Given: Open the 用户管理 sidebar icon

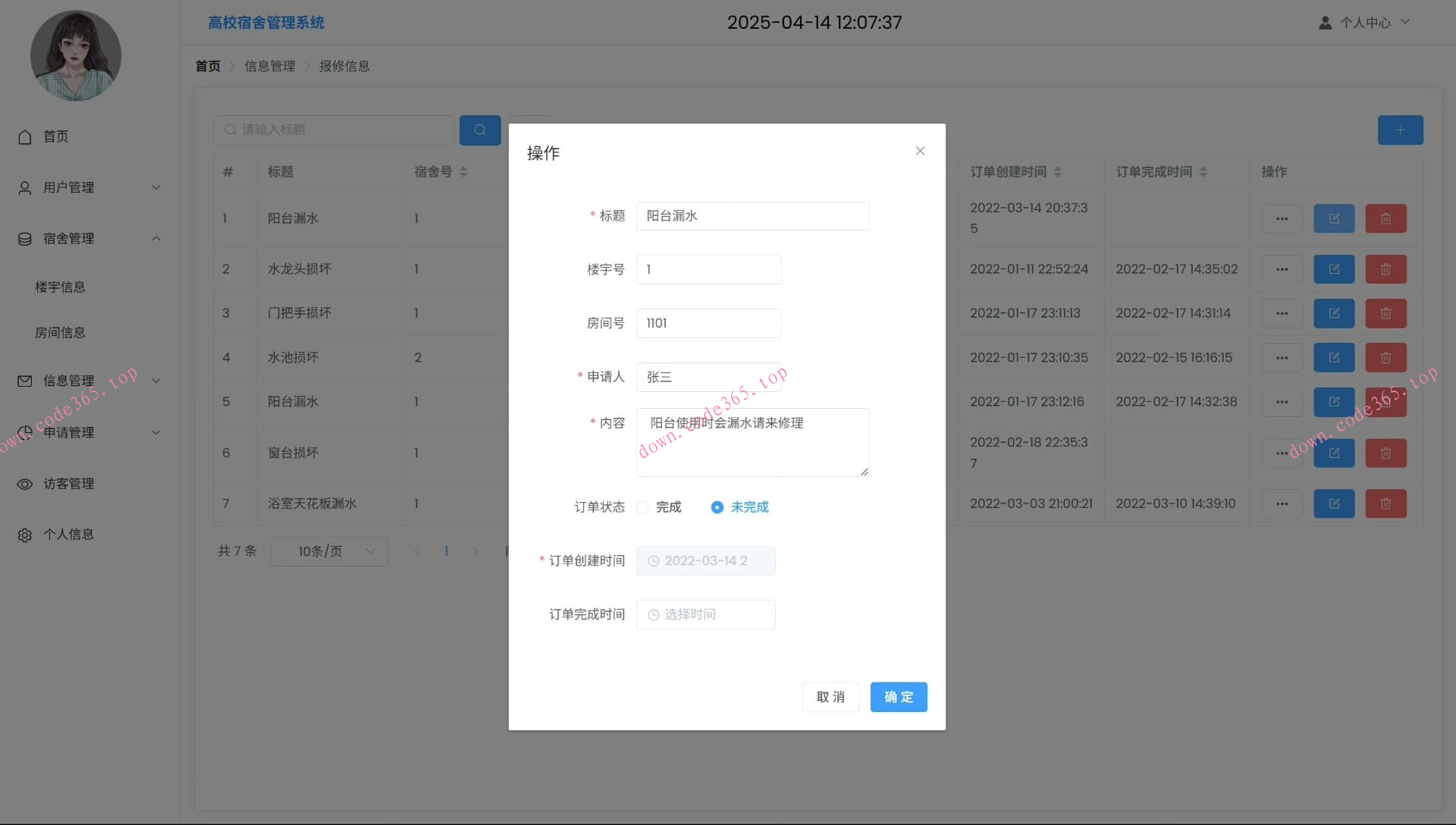Looking at the screenshot, I should pyautogui.click(x=23, y=187).
